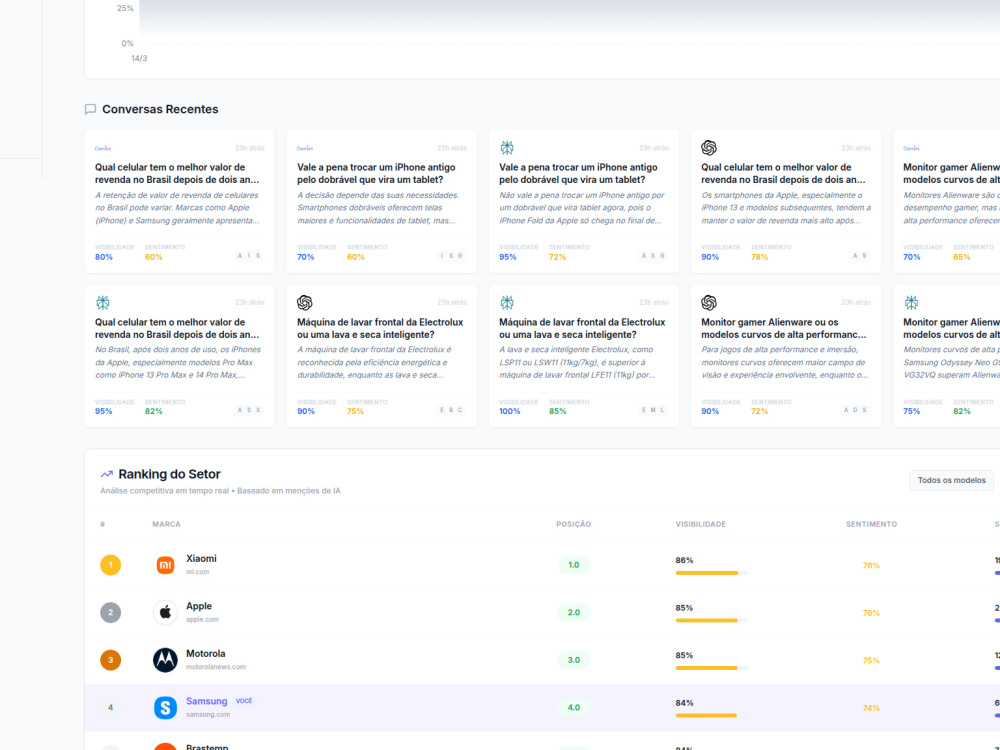Select the Motorola brand name
Image resolution: width=1000 pixels, height=750 pixels.
pos(205,653)
